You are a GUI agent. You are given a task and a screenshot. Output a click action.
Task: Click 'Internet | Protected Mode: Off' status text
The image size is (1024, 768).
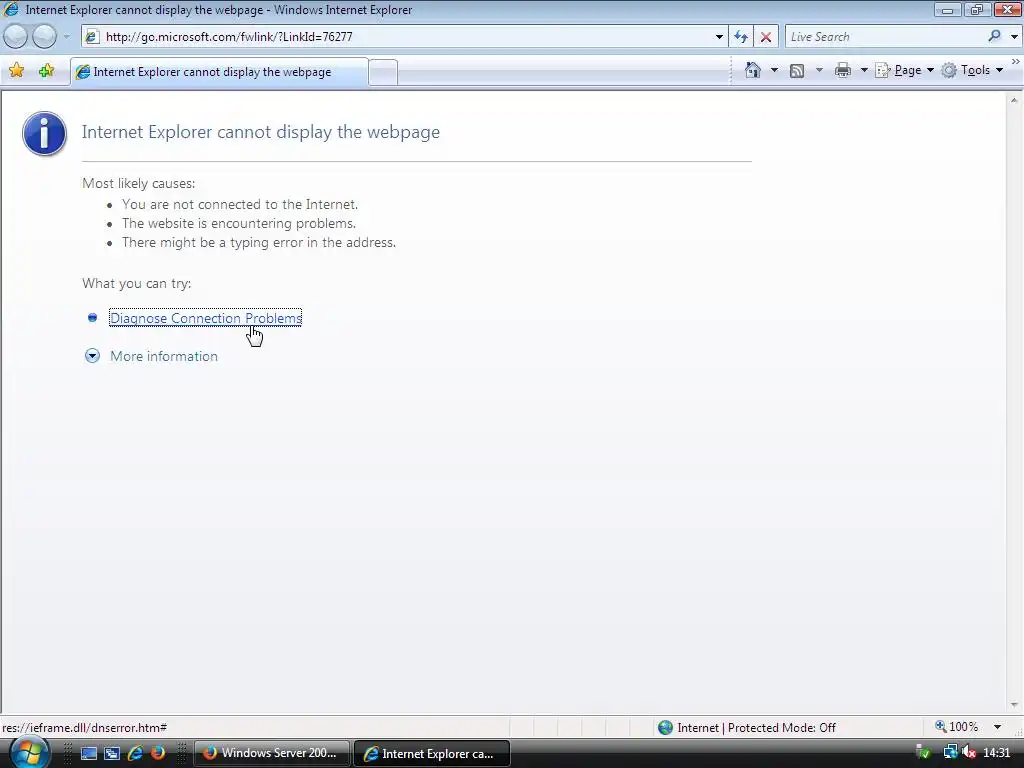point(756,728)
